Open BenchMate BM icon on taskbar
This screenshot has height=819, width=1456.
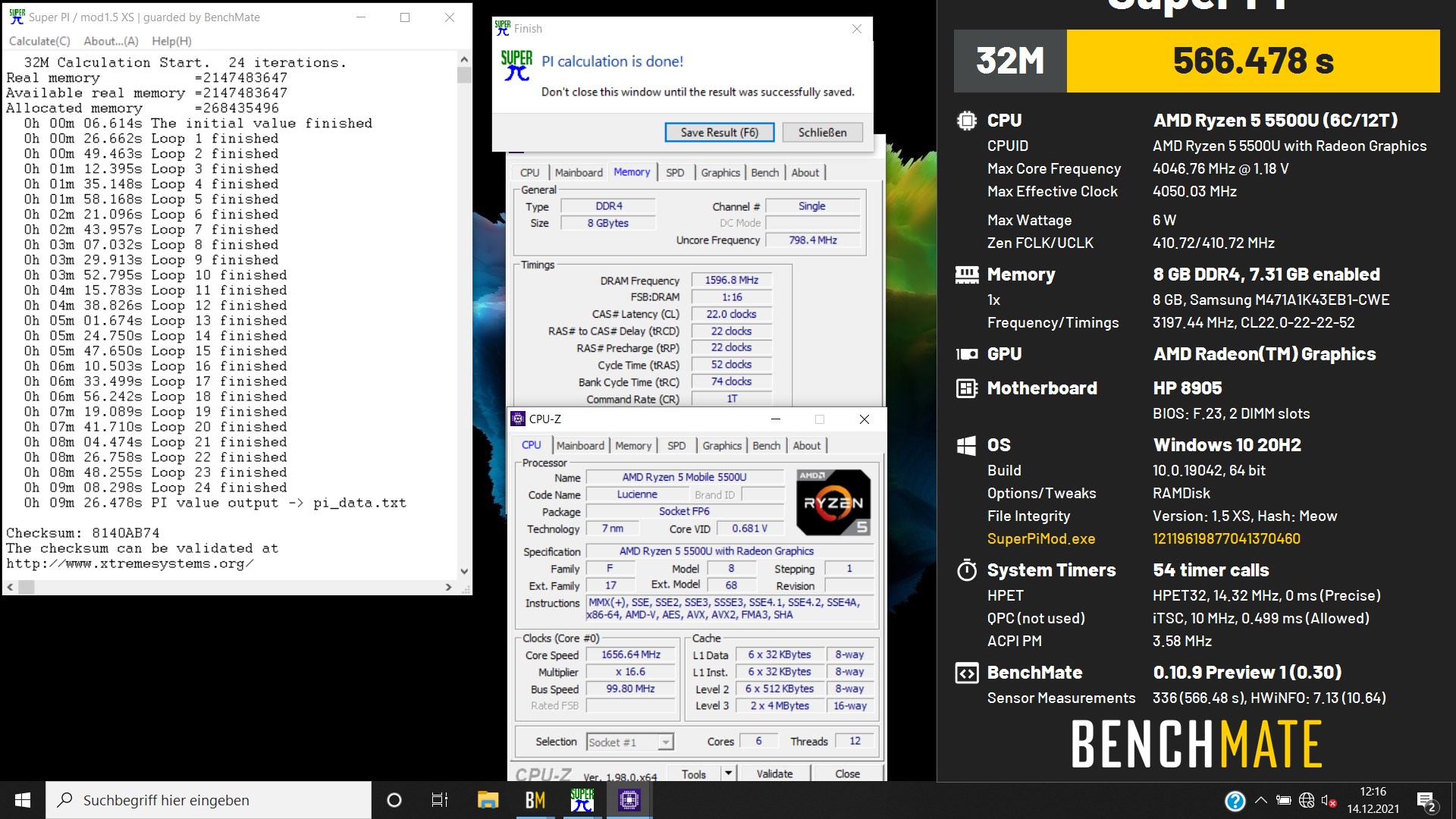(535, 800)
